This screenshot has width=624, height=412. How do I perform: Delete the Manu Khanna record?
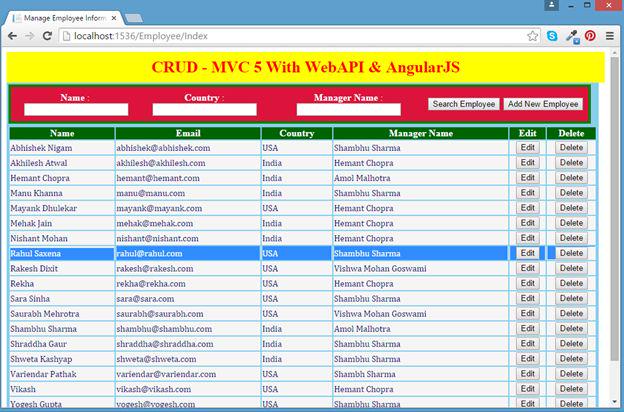pyautogui.click(x=571, y=193)
